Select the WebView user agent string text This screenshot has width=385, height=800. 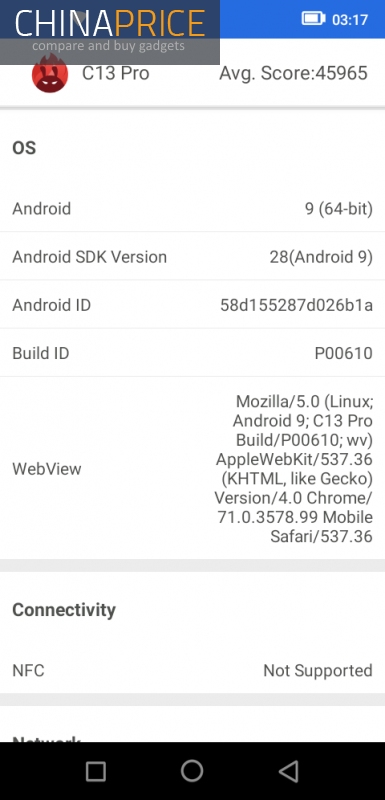[294, 469]
